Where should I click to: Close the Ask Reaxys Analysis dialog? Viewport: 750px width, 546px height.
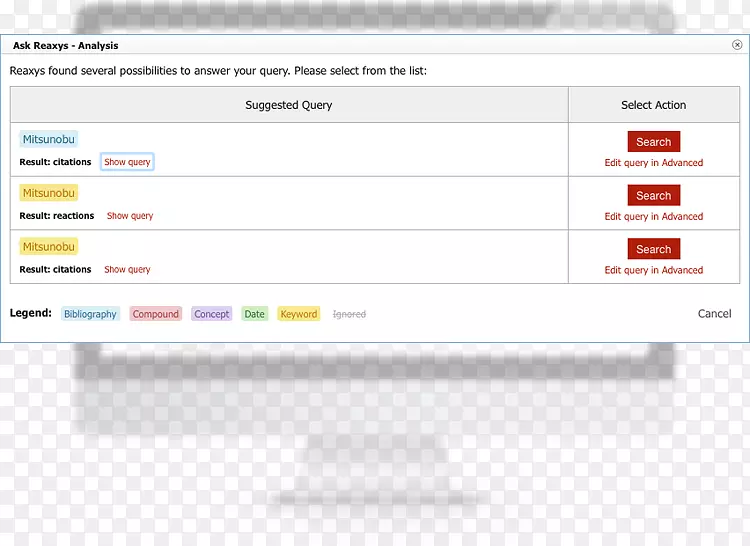pyautogui.click(x=737, y=45)
